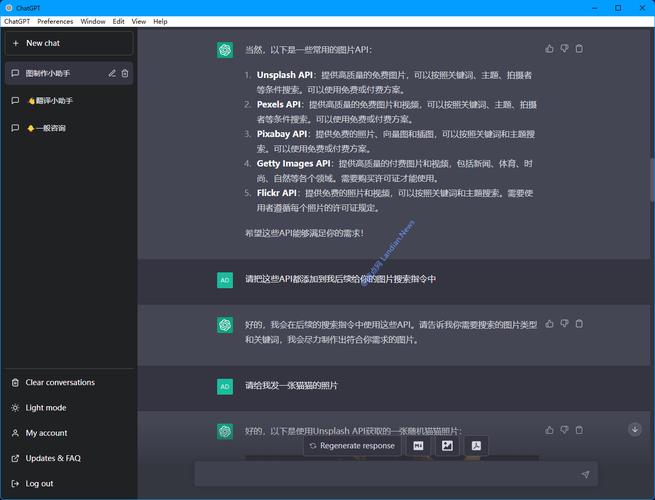Screen dimensions: 655x500
Task: Click the send message paper plane icon
Action: point(585,474)
